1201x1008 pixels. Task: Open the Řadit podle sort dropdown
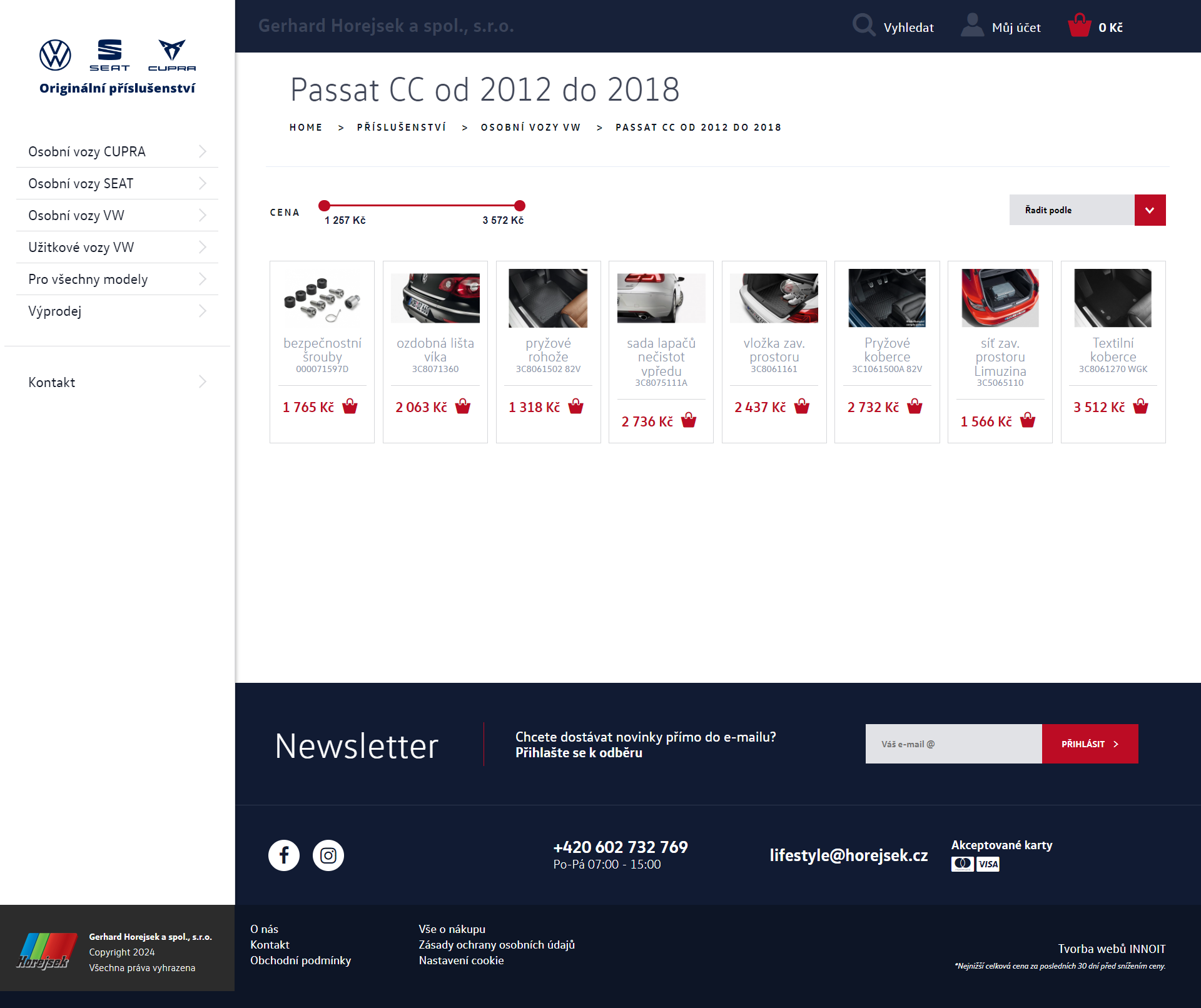point(1087,210)
